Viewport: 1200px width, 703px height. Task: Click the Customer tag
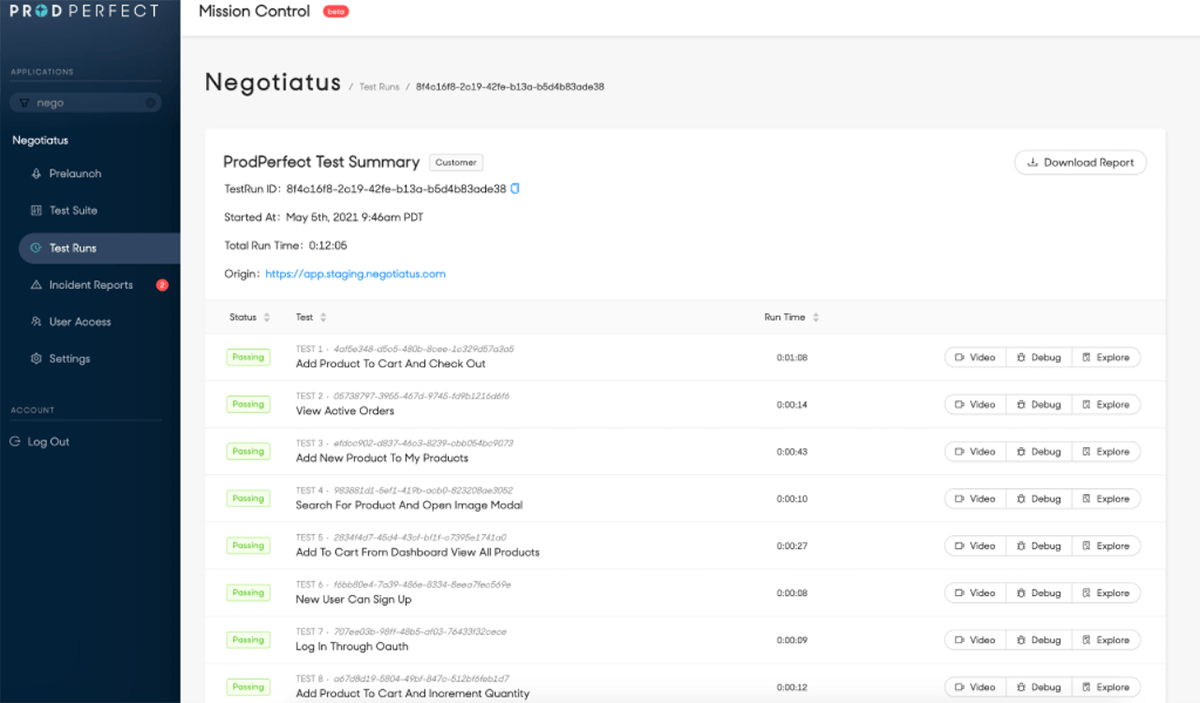(456, 162)
